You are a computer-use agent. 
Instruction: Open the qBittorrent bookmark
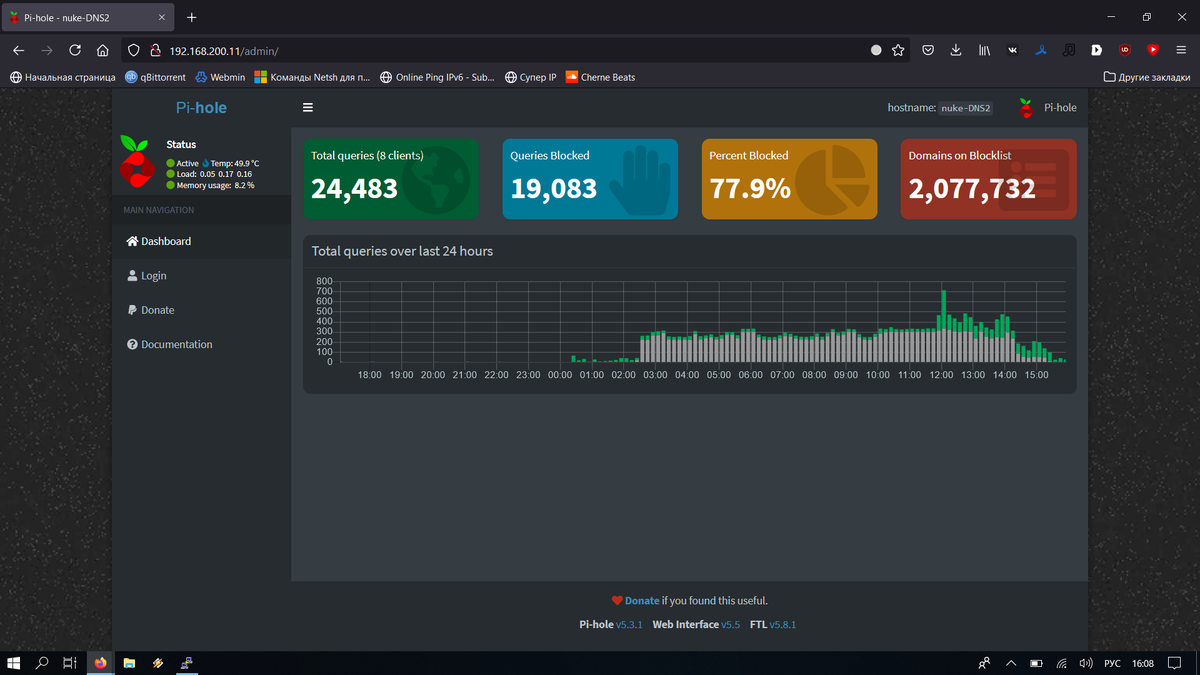click(x=156, y=77)
